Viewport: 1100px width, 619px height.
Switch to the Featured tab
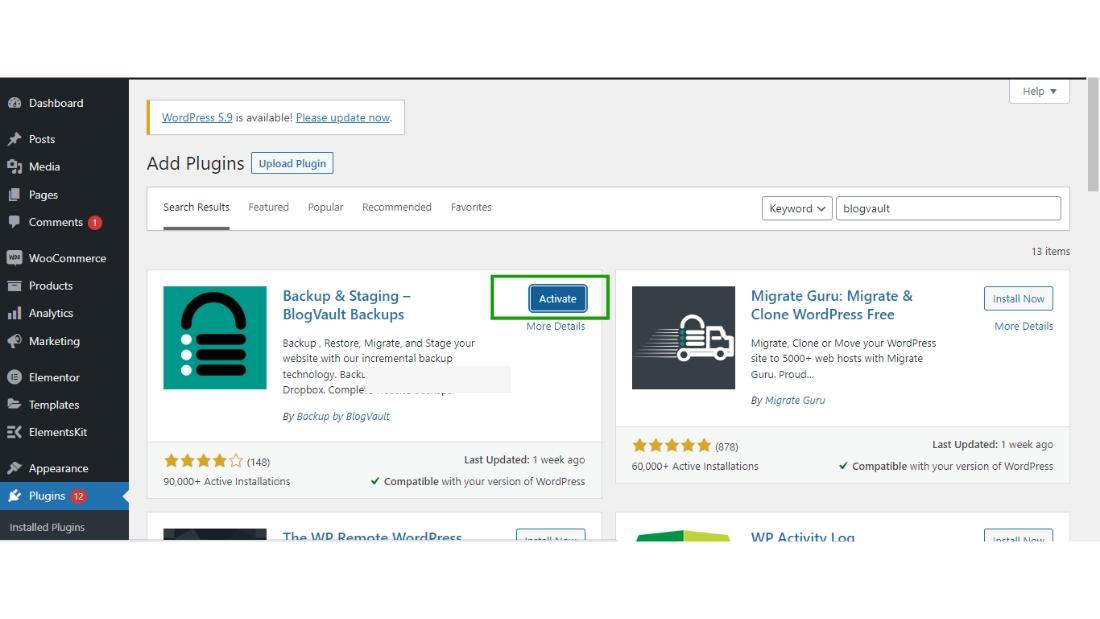[268, 207]
